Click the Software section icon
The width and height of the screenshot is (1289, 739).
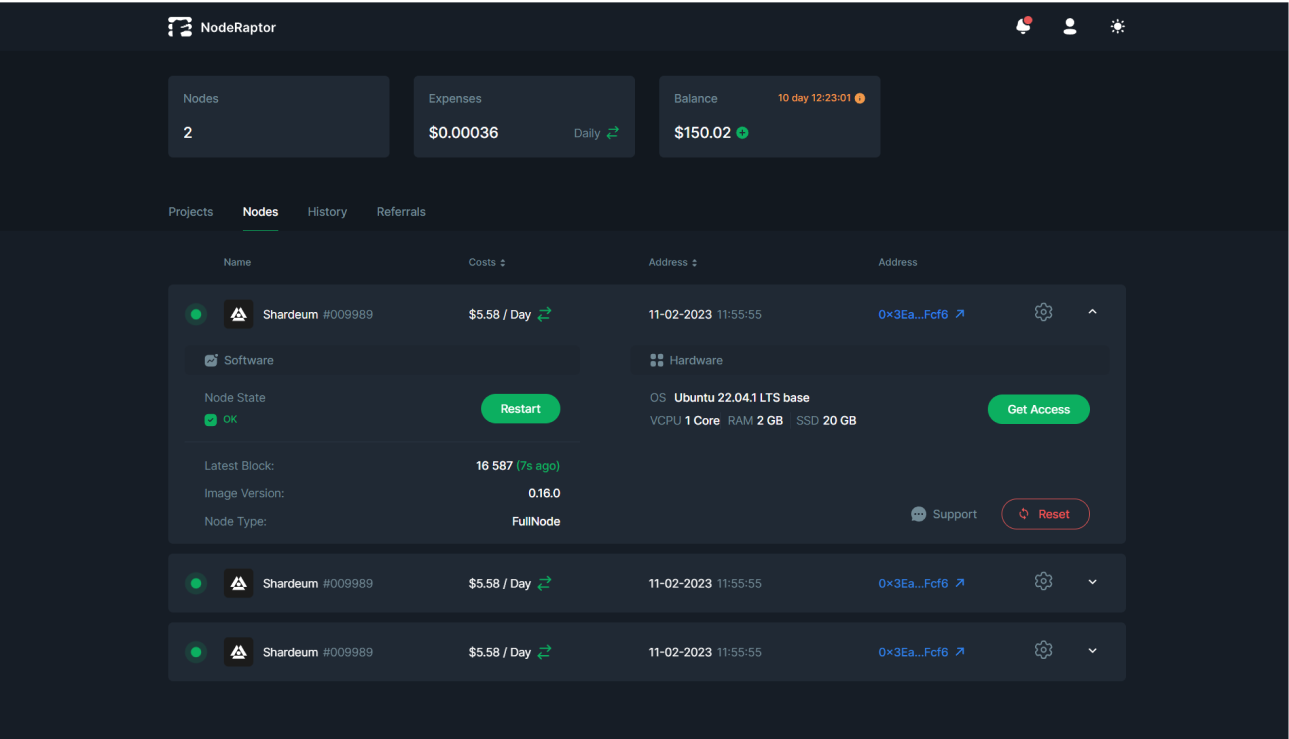tap(211, 360)
